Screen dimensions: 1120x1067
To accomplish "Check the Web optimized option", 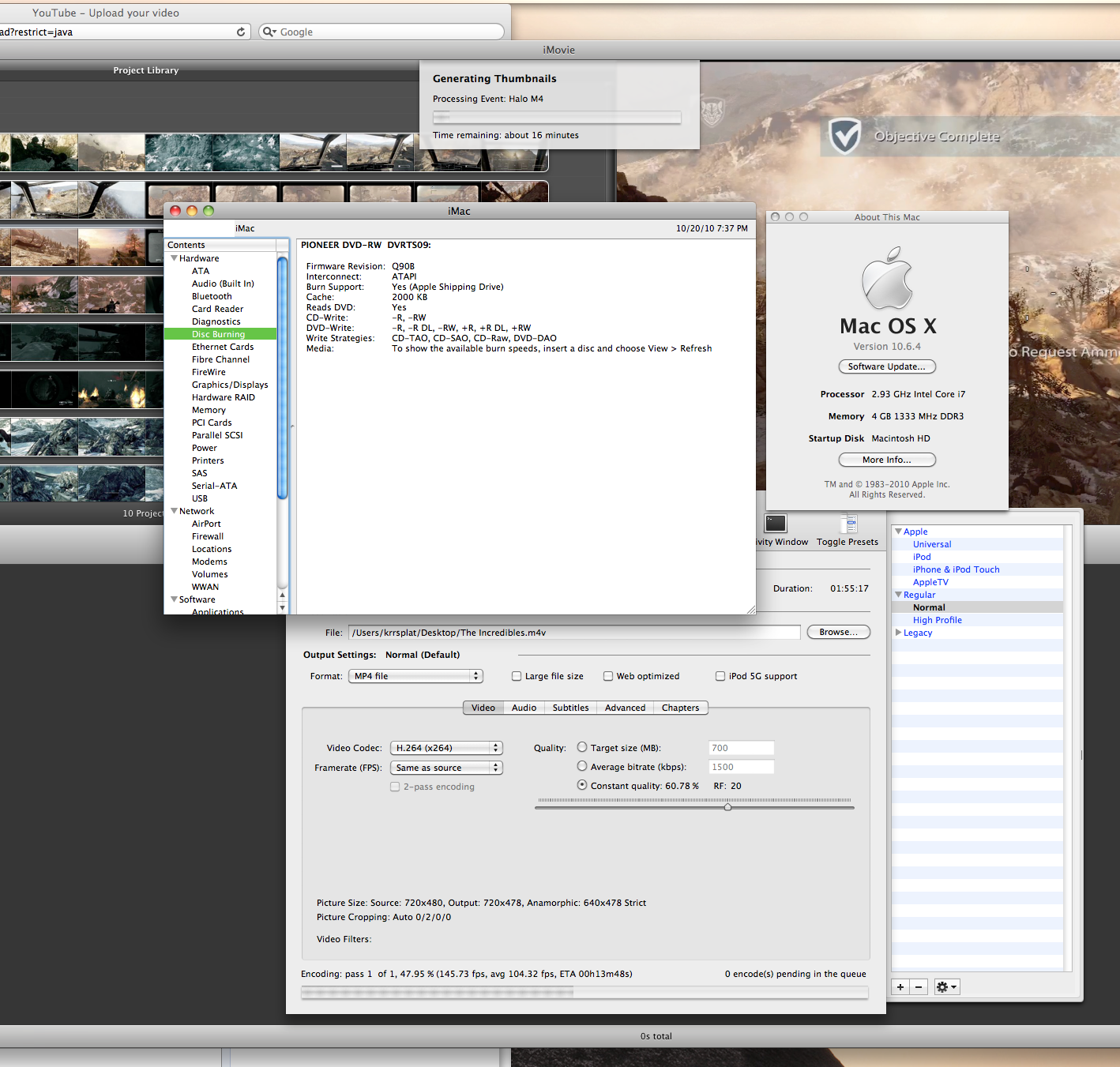I will tap(608, 676).
